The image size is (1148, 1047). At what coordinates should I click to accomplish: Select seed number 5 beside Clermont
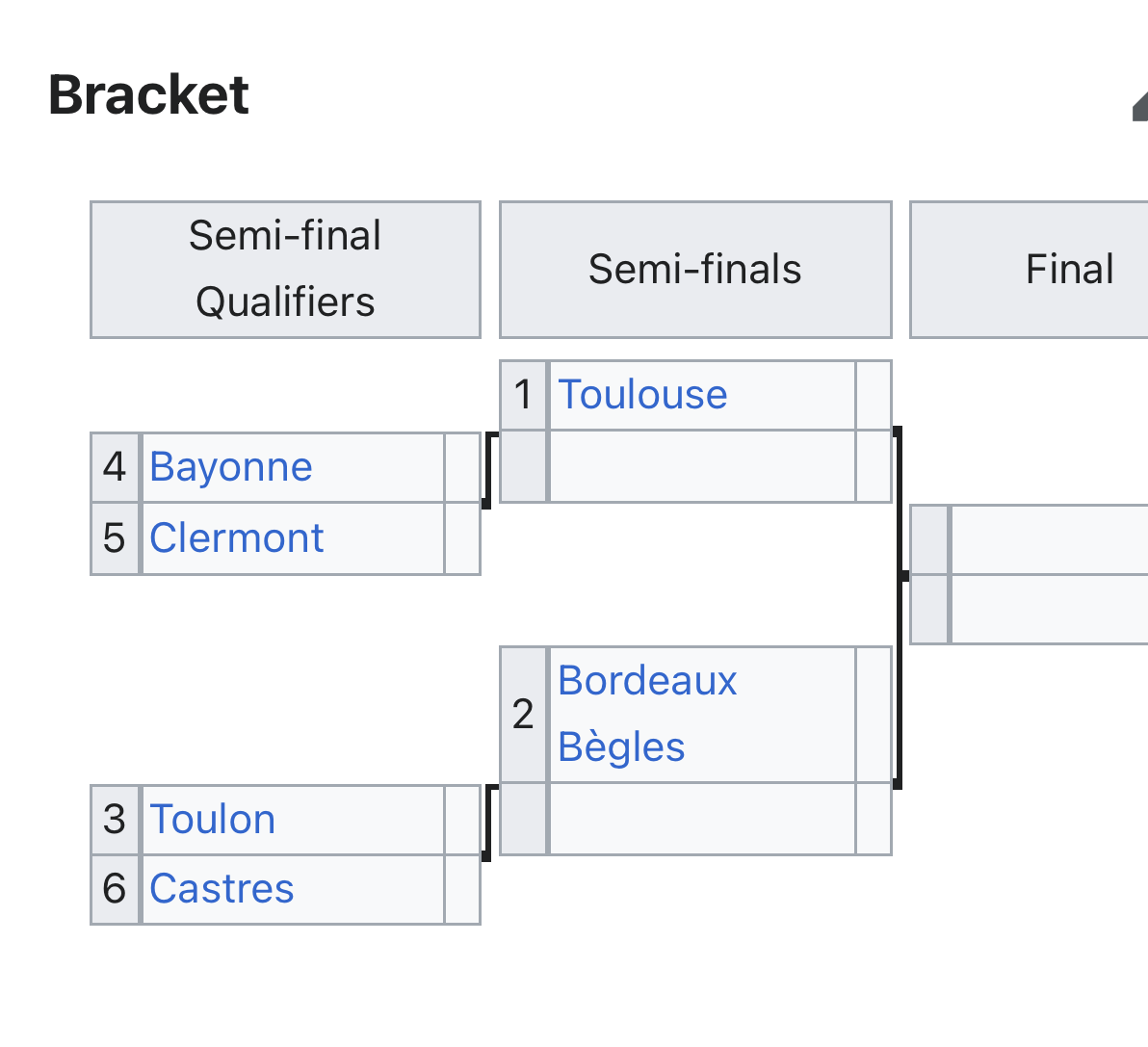[x=116, y=538]
